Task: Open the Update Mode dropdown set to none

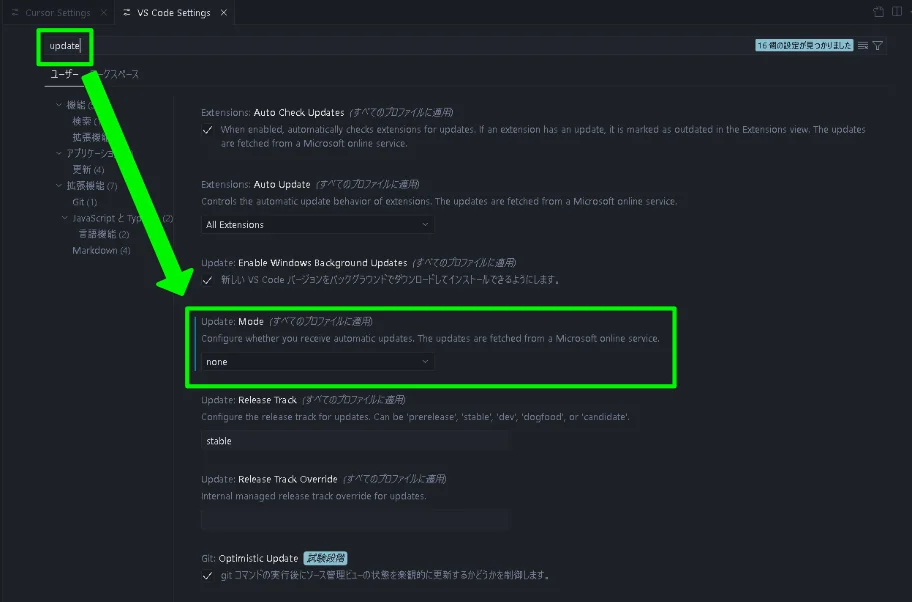Action: point(318,362)
